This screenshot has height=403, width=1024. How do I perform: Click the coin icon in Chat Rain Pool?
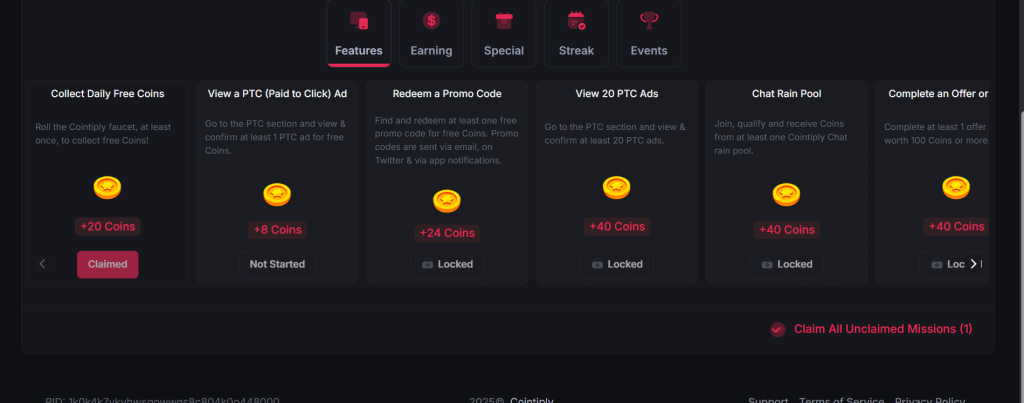pyautogui.click(x=787, y=195)
